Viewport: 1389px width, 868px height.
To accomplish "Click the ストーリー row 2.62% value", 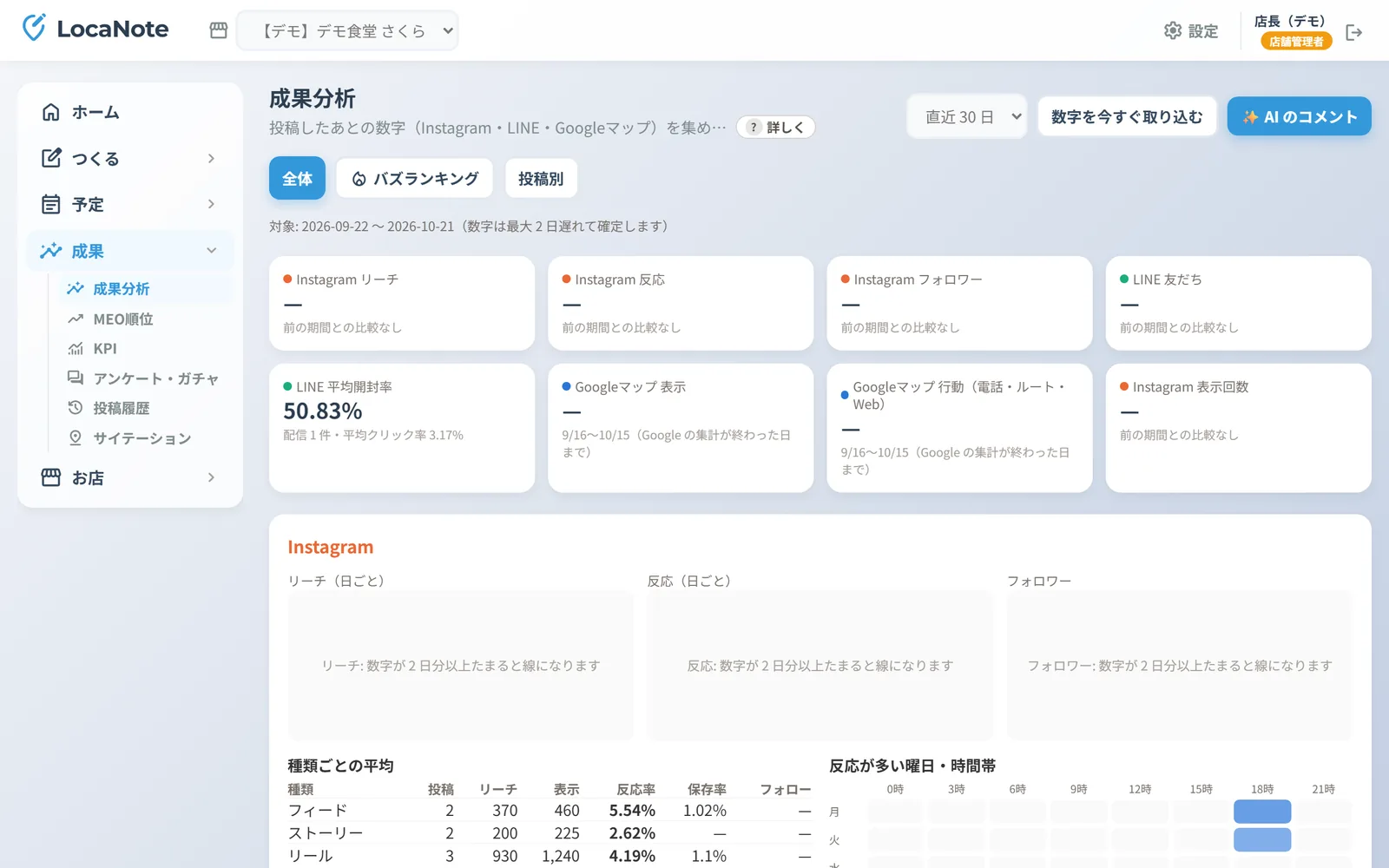I will [x=632, y=833].
